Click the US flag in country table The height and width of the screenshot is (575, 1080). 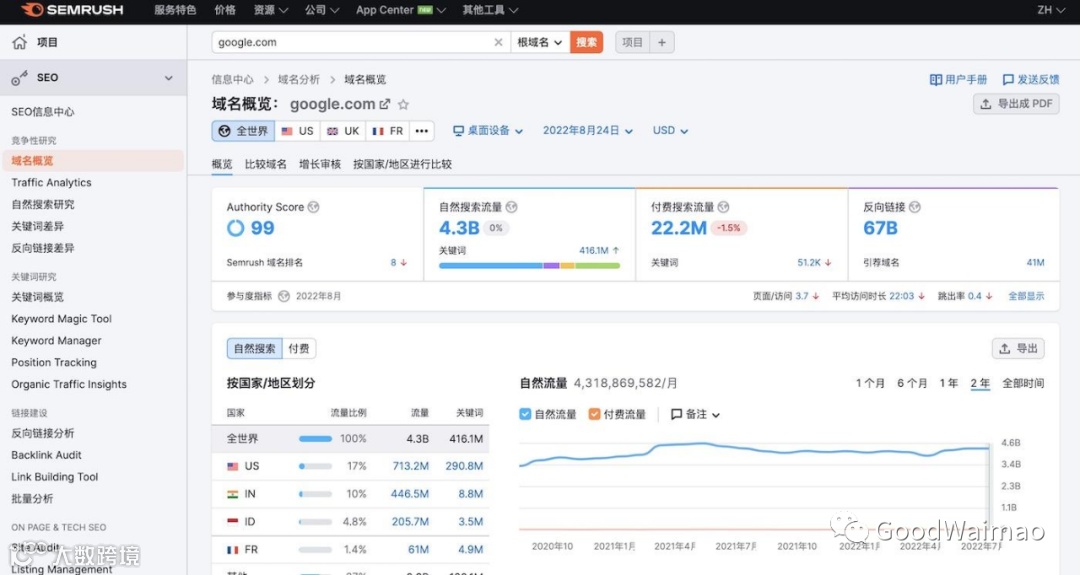(233, 466)
